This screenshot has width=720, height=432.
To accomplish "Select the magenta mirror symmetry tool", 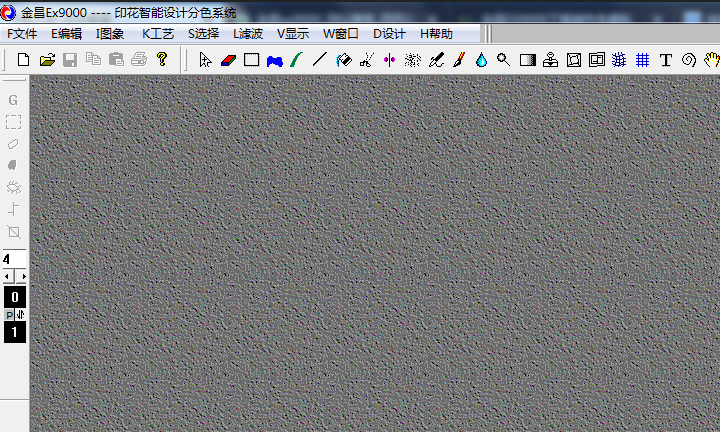I will pyautogui.click(x=389, y=60).
